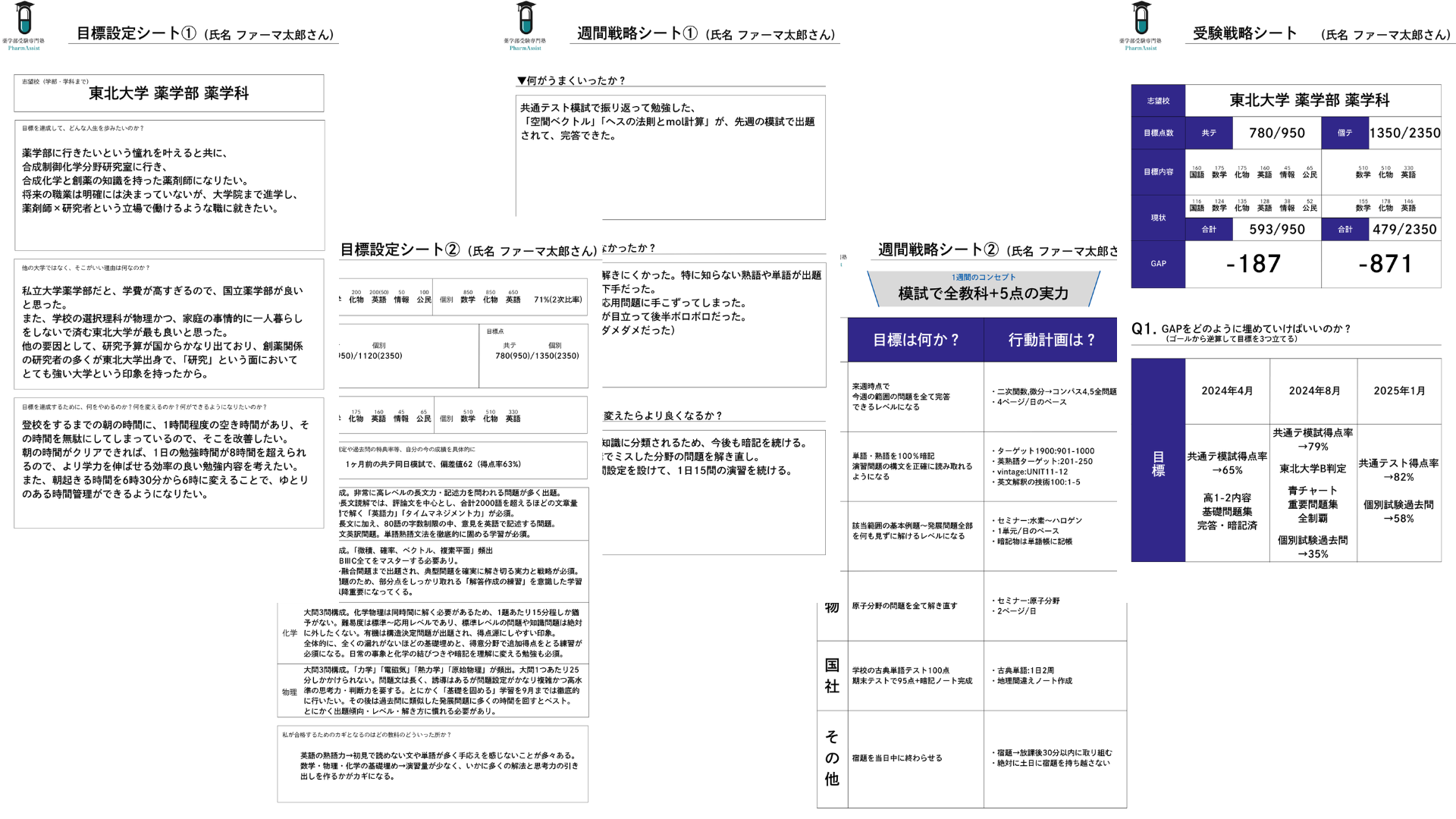1456x819 pixels.
Task: Click the 2025年1月 column header
Action: (1399, 391)
